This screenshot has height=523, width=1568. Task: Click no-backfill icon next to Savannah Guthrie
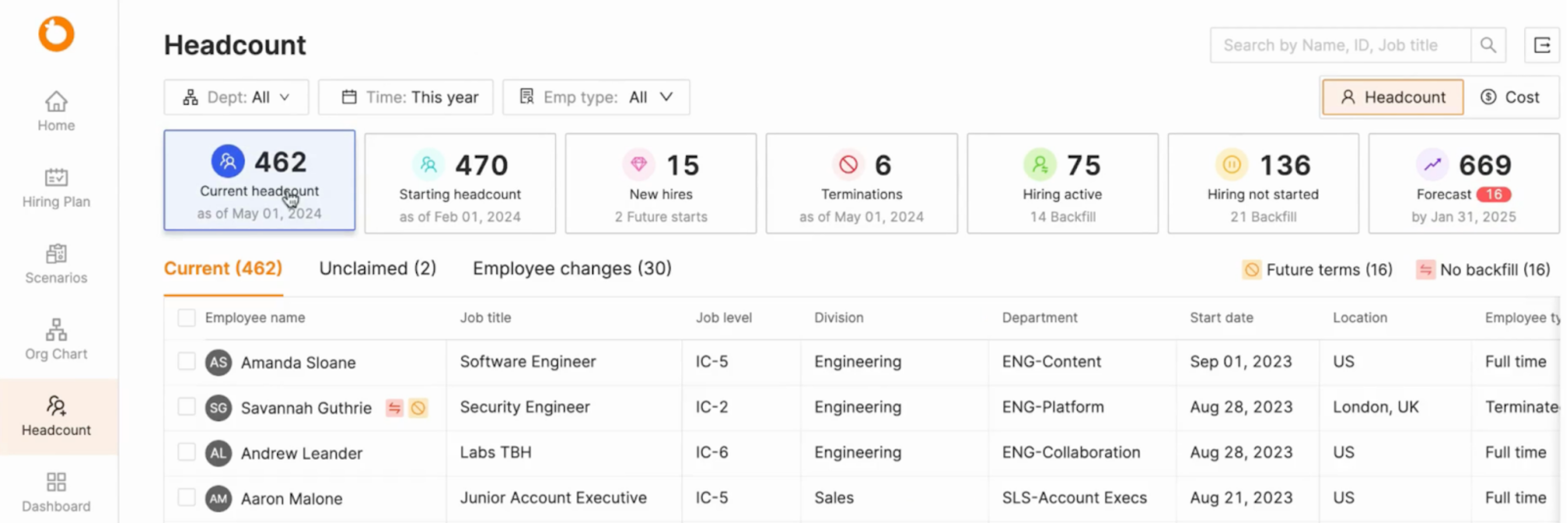[395, 408]
